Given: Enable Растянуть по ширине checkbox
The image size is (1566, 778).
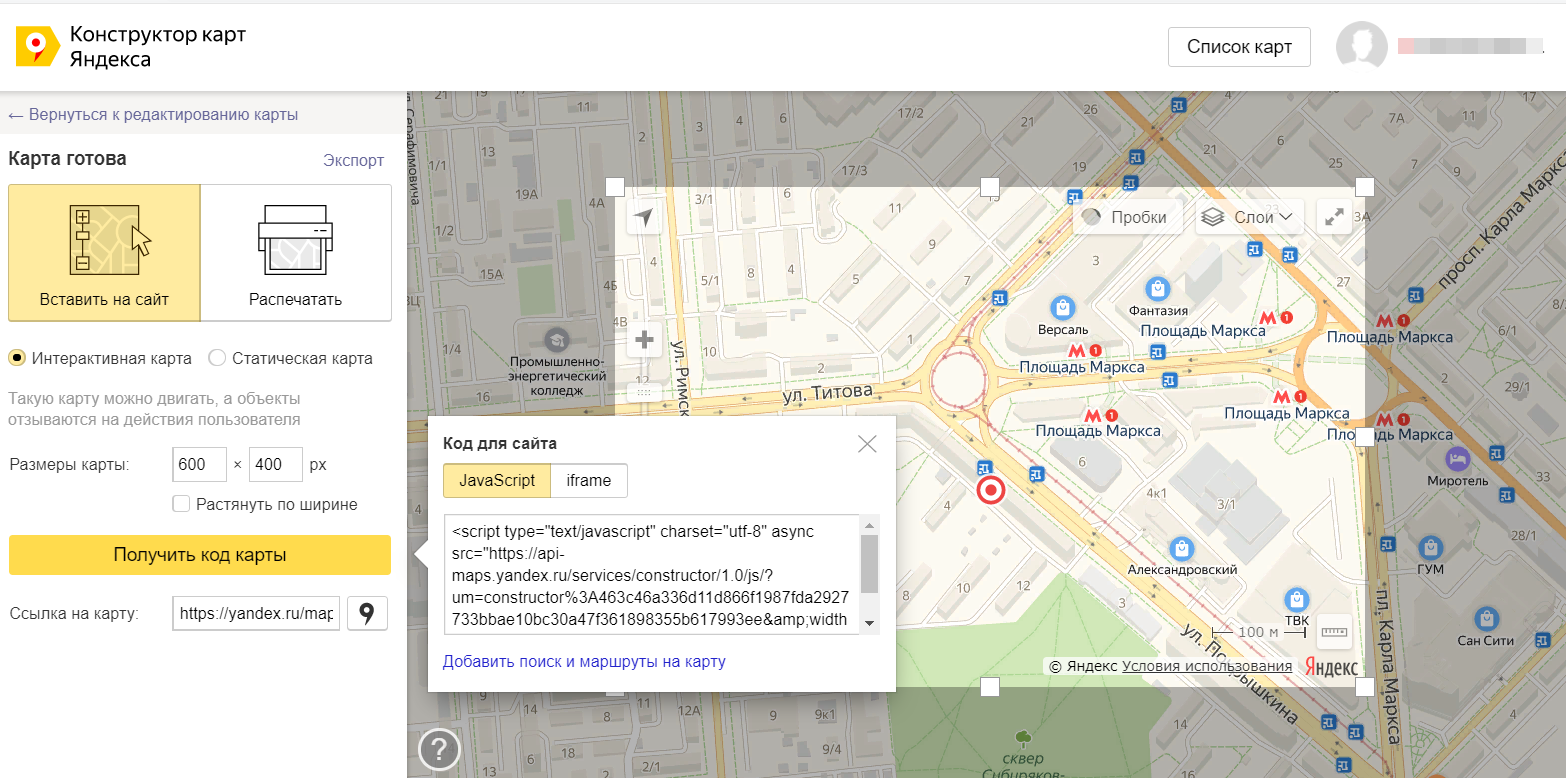Looking at the screenshot, I should pyautogui.click(x=181, y=504).
